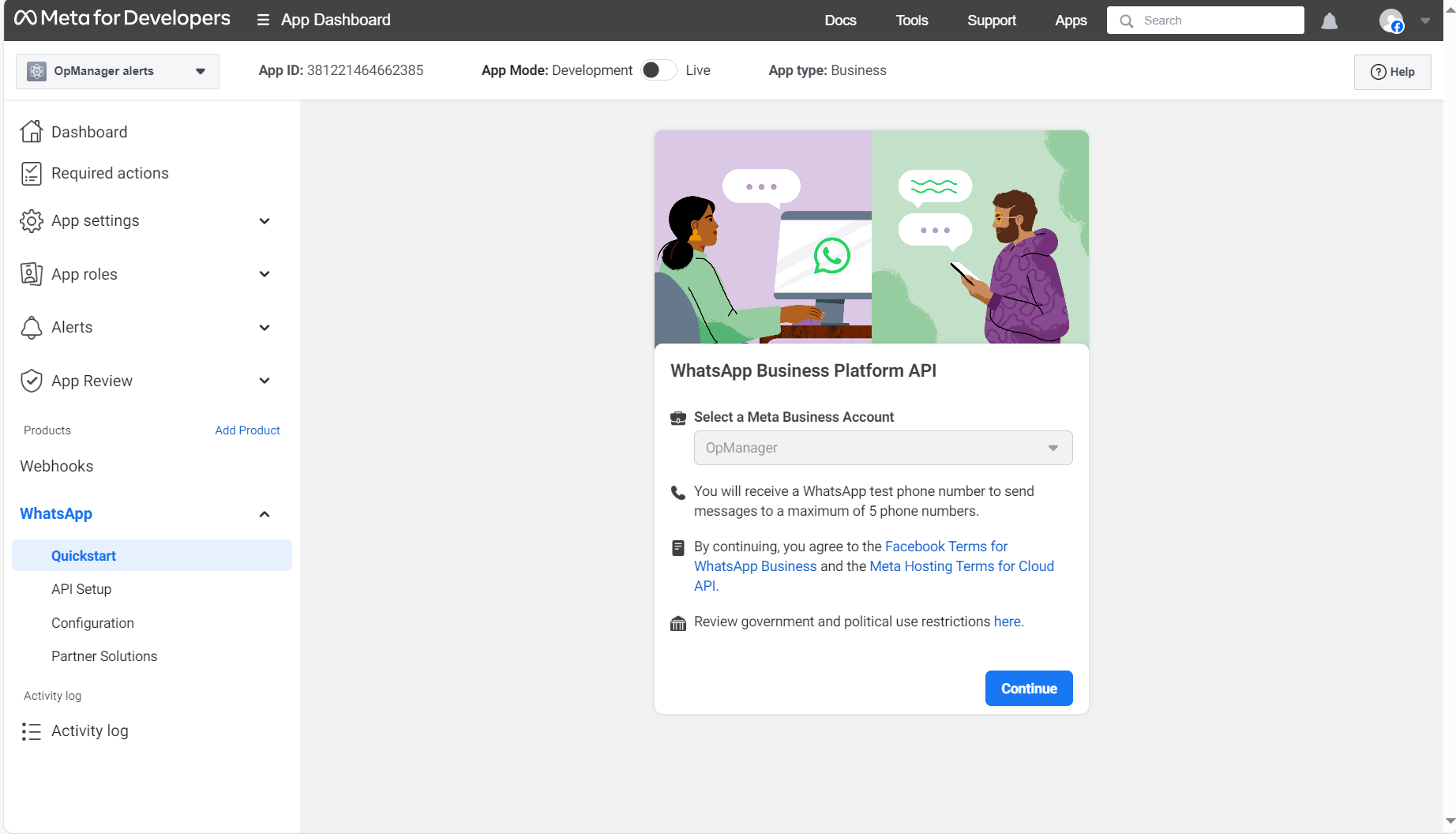Expand the Alerts sidebar section
Viewport: 1456px width, 834px height.
pos(265,328)
